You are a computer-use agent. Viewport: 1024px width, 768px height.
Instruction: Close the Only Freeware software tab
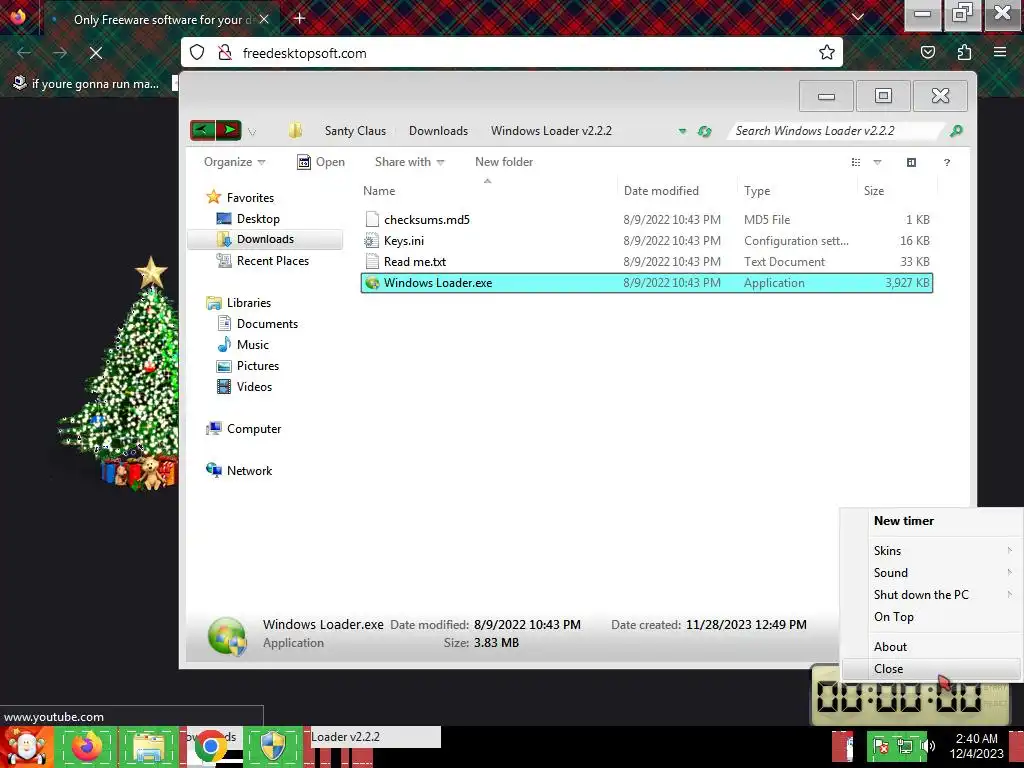tap(264, 20)
